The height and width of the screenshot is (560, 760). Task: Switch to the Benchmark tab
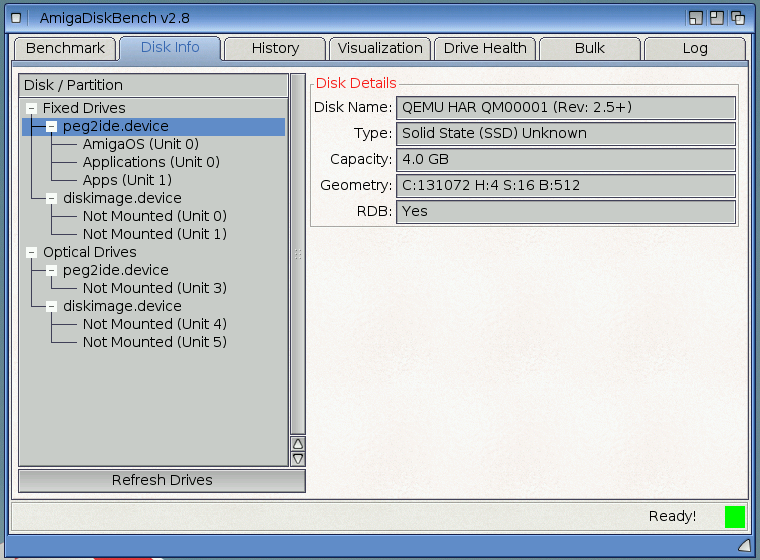point(65,48)
